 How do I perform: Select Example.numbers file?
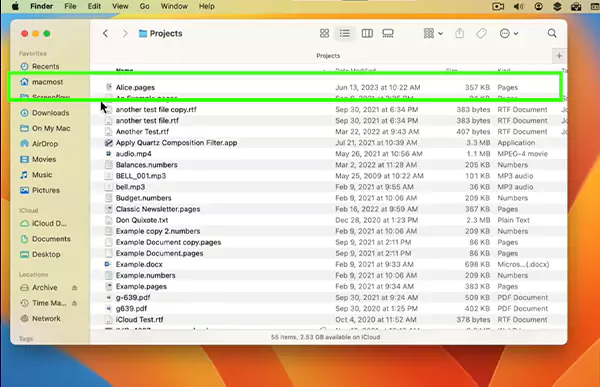pos(328,276)
